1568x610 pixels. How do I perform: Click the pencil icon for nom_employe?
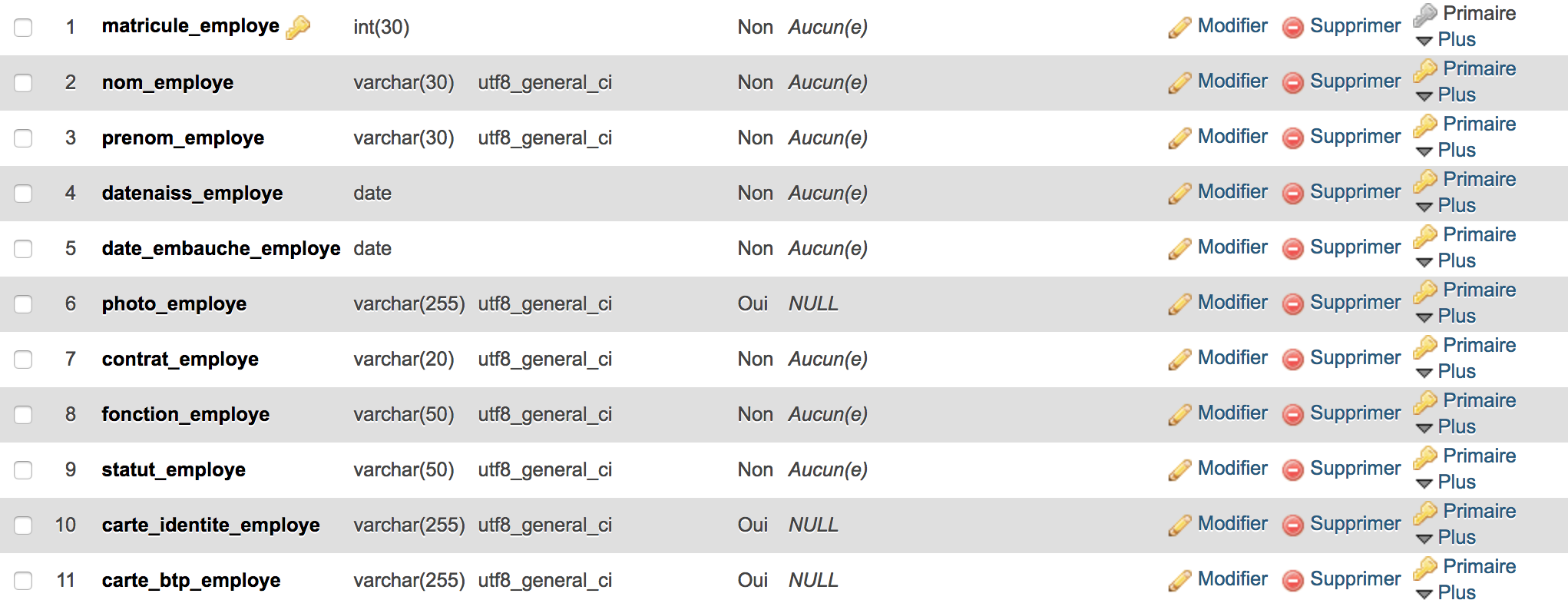click(1180, 82)
